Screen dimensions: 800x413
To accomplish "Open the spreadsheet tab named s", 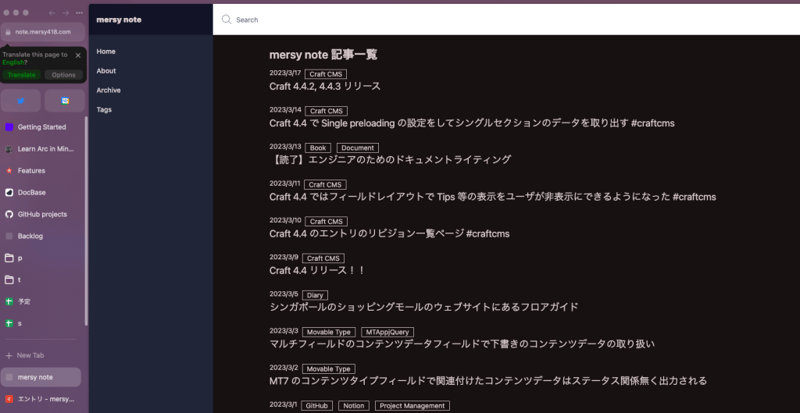I will tap(41, 324).
